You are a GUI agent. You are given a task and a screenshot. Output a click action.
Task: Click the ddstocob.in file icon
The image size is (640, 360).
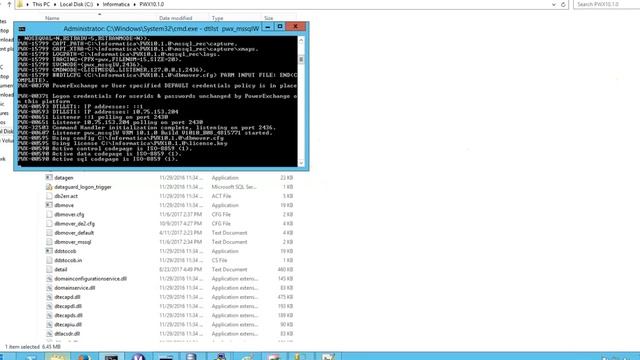tap(49, 260)
